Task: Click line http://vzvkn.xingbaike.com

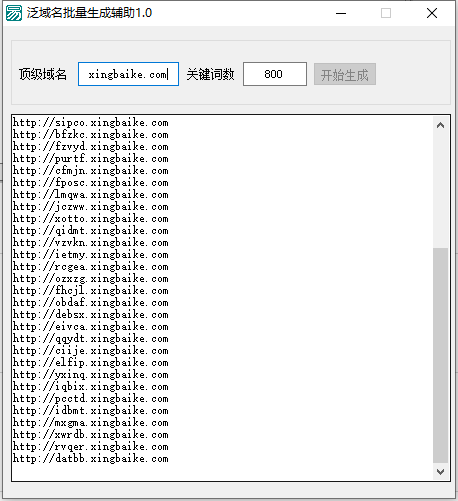Action: tap(91, 243)
